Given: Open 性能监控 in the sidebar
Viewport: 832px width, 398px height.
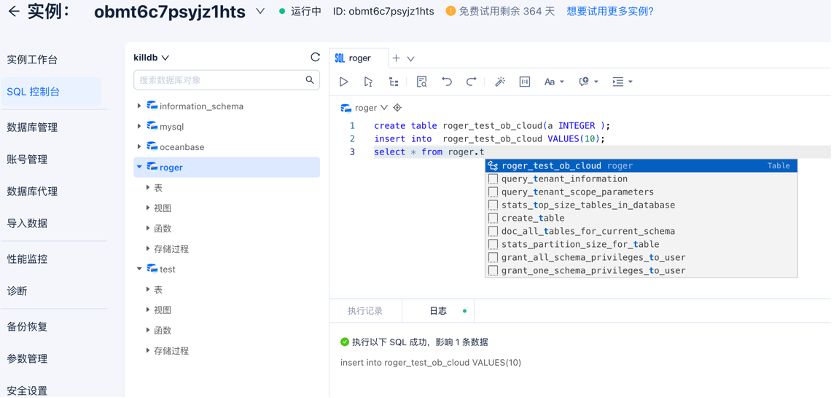Looking at the screenshot, I should click(x=27, y=259).
